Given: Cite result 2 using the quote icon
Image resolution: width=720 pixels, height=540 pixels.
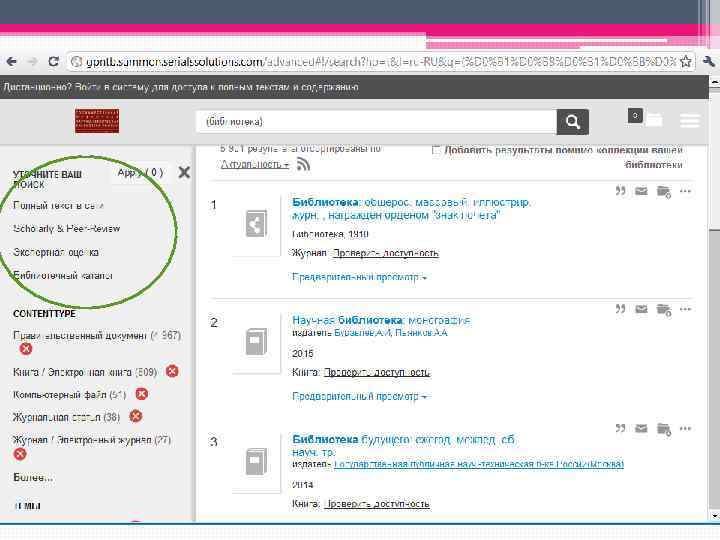Looking at the screenshot, I should [x=620, y=309].
